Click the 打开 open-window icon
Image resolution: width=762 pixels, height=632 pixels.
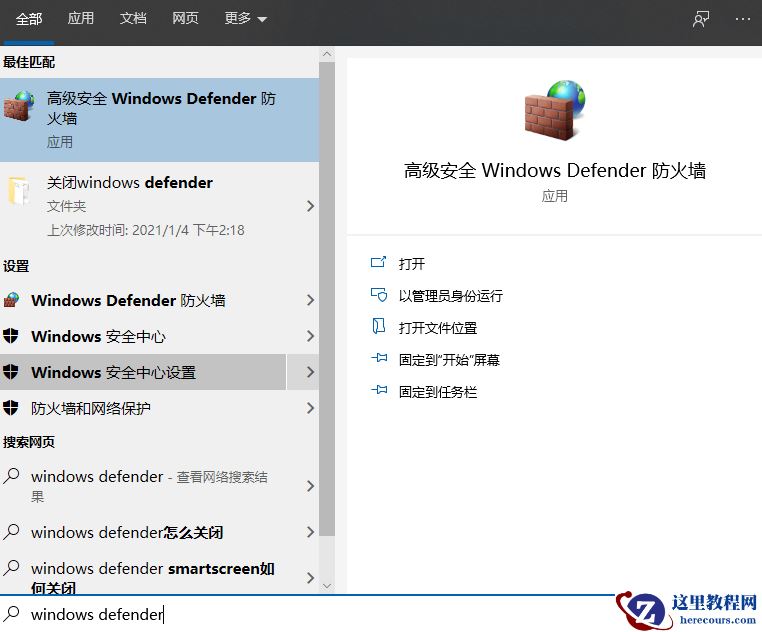(379, 263)
